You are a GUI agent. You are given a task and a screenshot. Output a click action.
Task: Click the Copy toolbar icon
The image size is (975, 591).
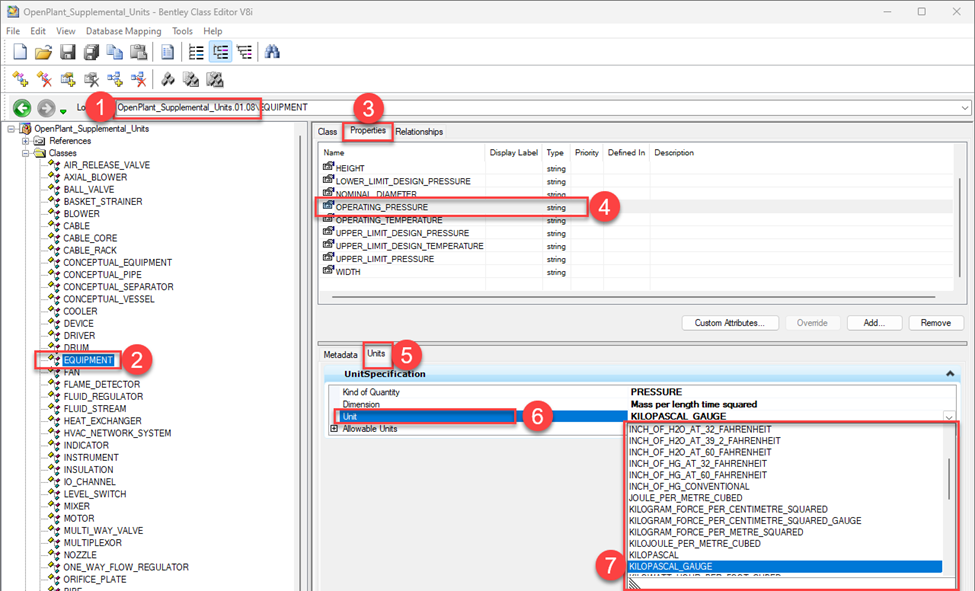114,52
